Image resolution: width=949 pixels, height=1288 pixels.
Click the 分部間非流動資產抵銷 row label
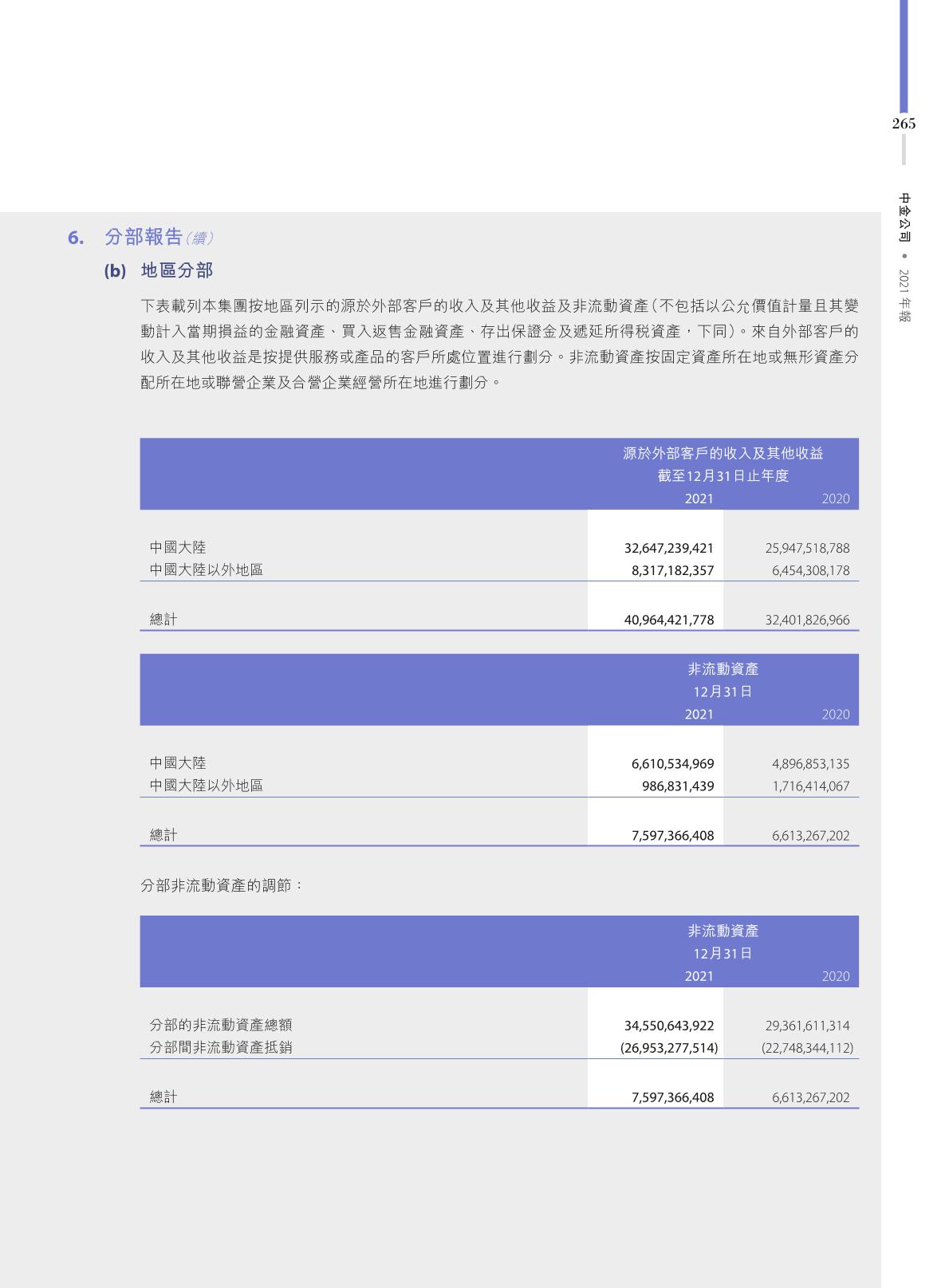[221, 1048]
